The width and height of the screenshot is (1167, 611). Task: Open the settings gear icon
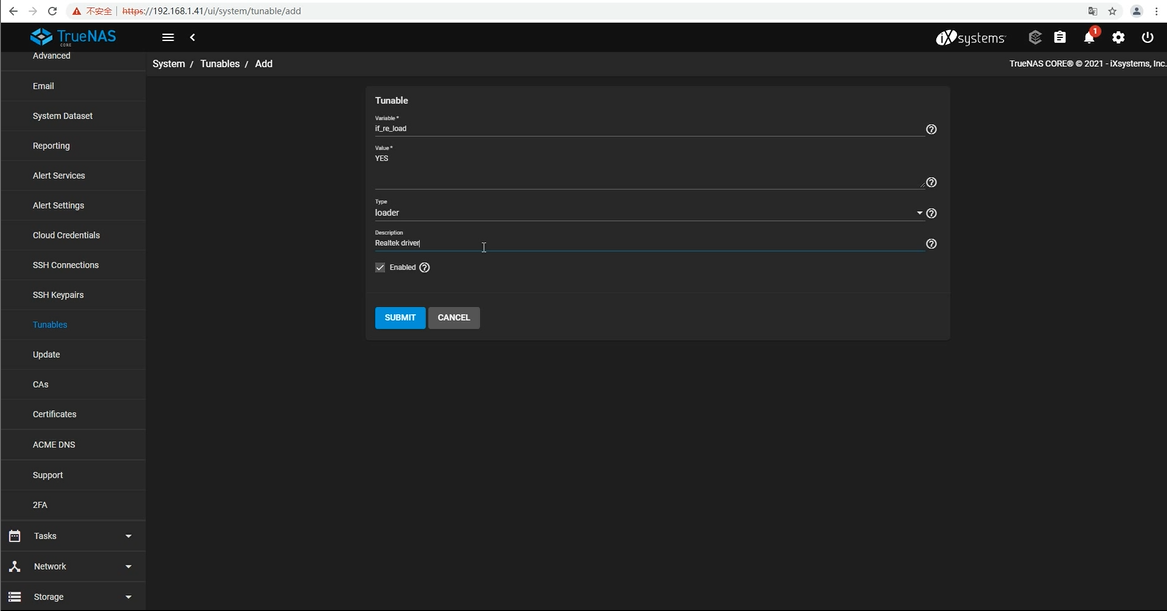(x=1118, y=37)
